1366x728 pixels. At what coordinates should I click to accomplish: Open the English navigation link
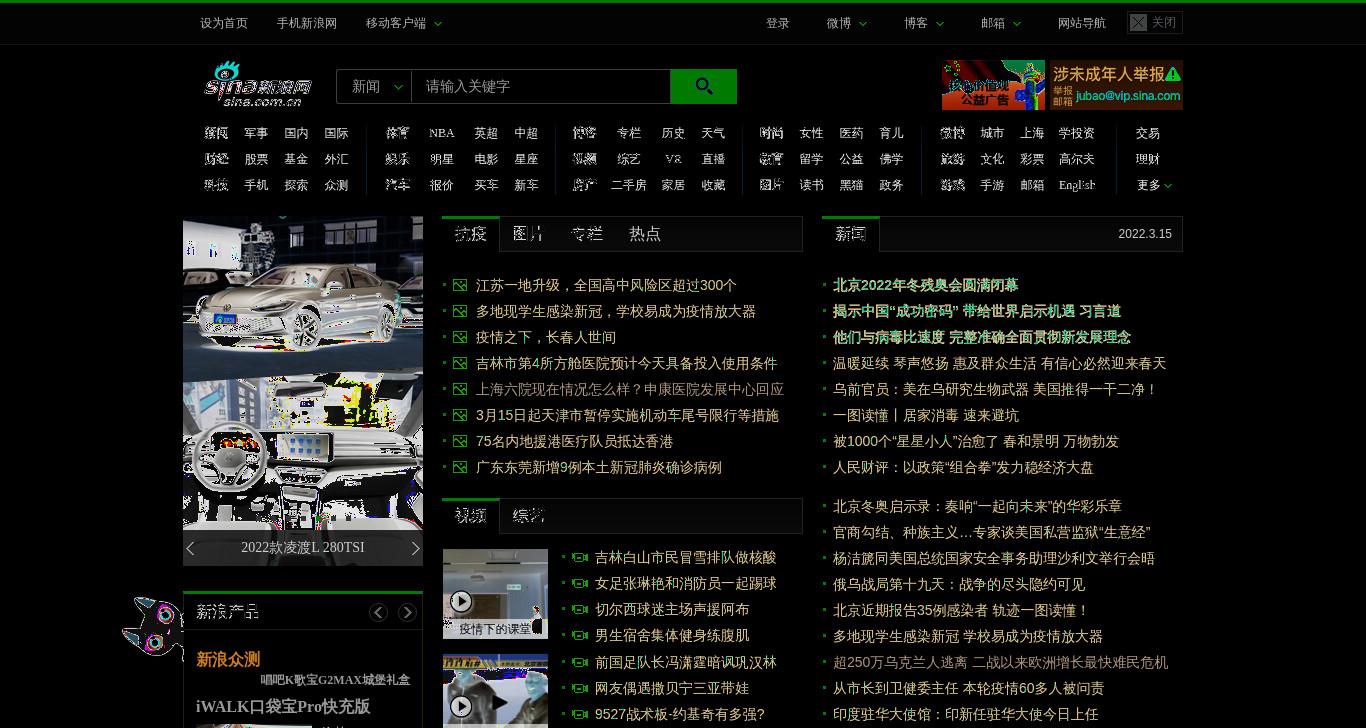pyautogui.click(x=1077, y=185)
